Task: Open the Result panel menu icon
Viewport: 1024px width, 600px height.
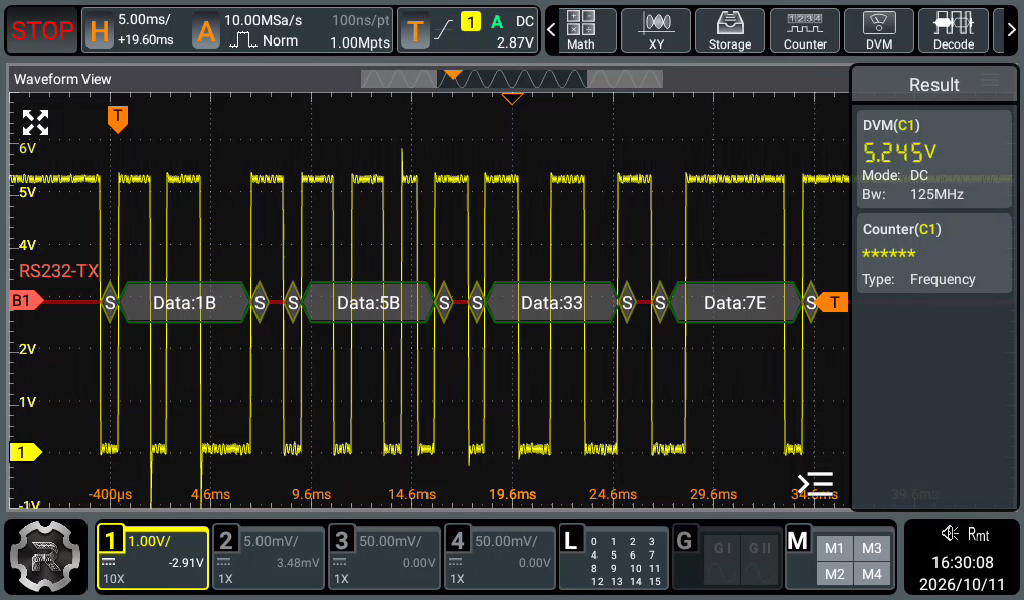Action: point(990,81)
